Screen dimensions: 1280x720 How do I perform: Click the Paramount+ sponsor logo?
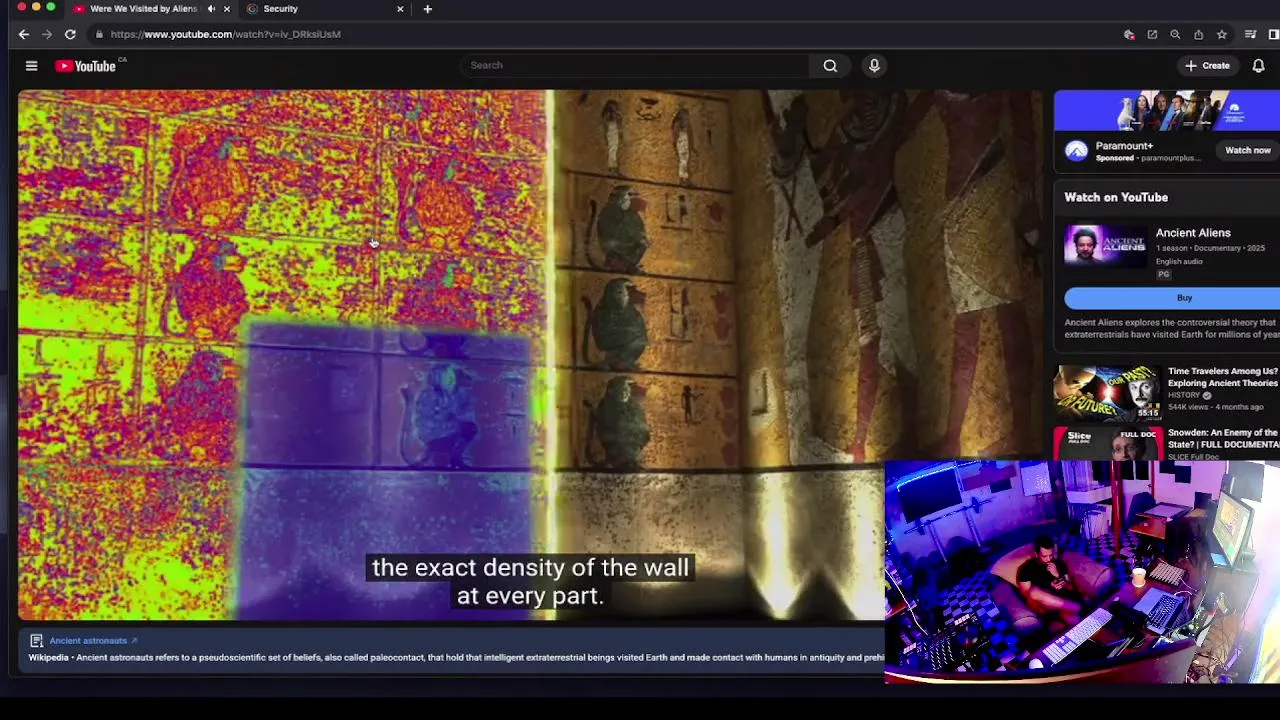pyautogui.click(x=1076, y=150)
